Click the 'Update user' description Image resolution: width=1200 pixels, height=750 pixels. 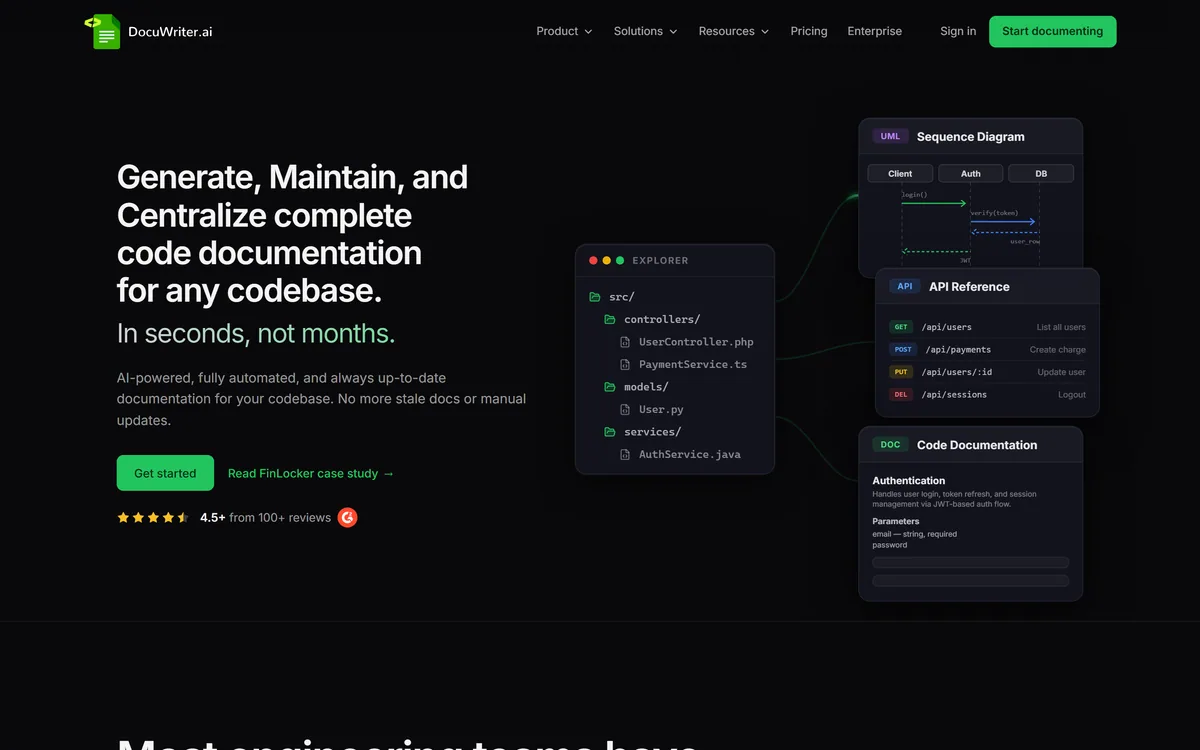pyautogui.click(x=1062, y=372)
